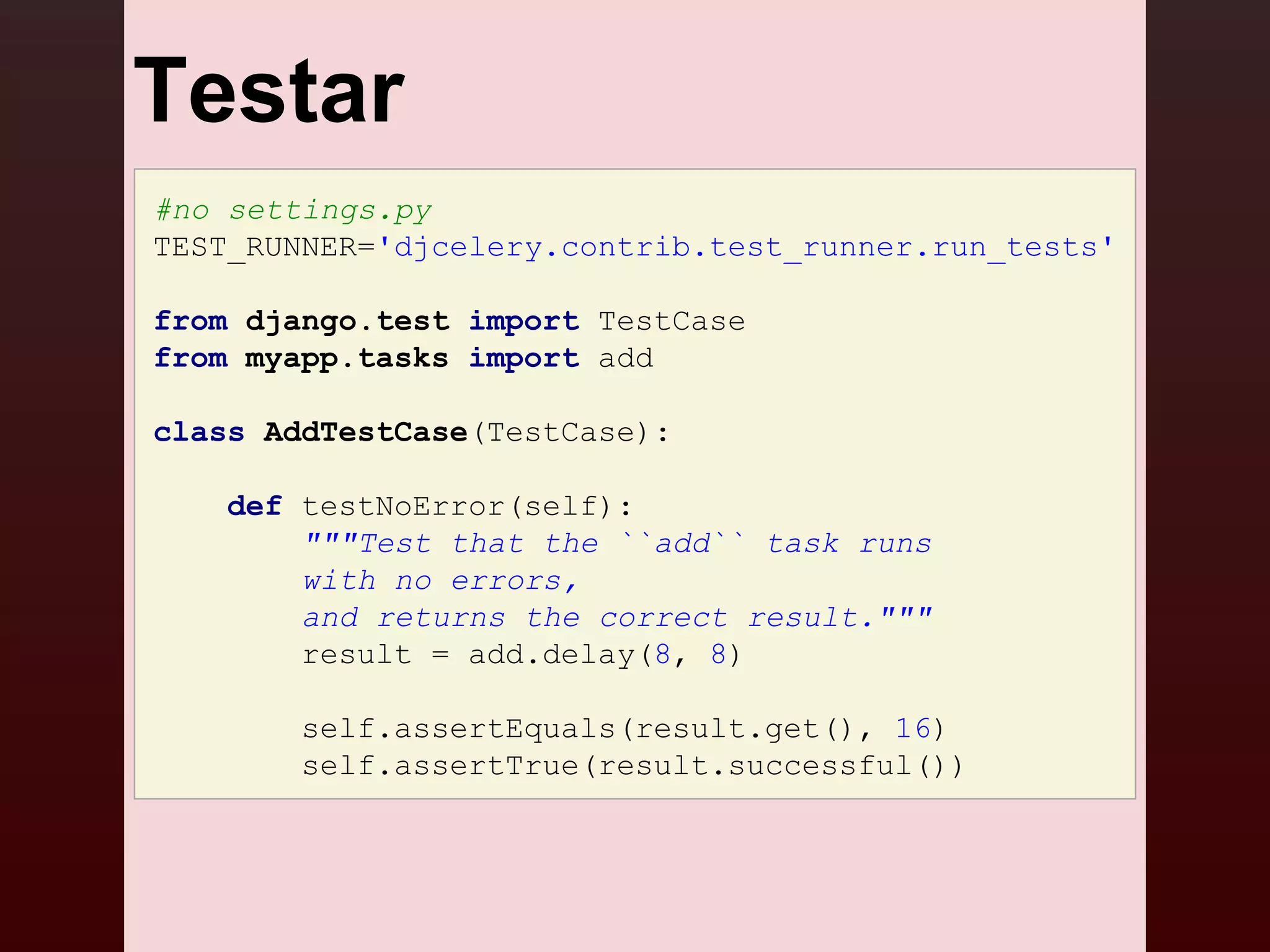Click the 'class AddTestCase(TestCase):' line
This screenshot has height=952, width=1270.
pos(412,433)
